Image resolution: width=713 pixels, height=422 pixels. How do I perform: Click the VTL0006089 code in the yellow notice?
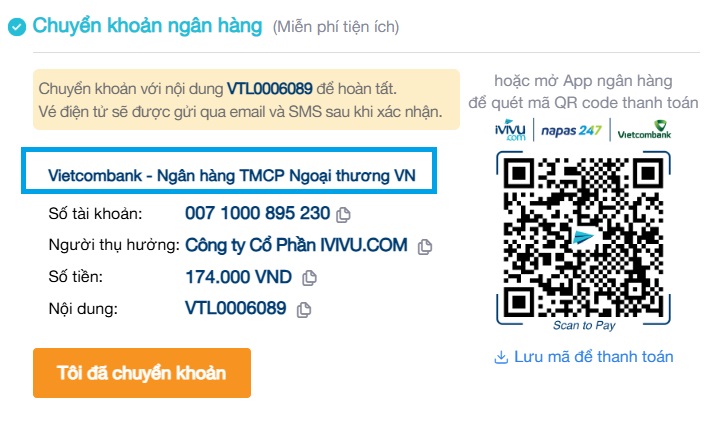pyautogui.click(x=270, y=89)
